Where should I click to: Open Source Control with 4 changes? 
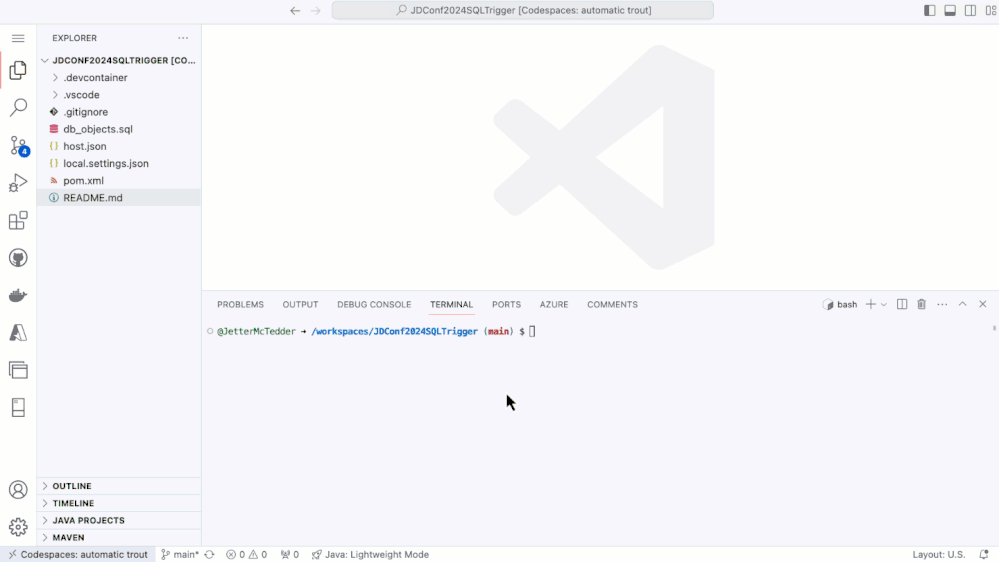pos(18,146)
